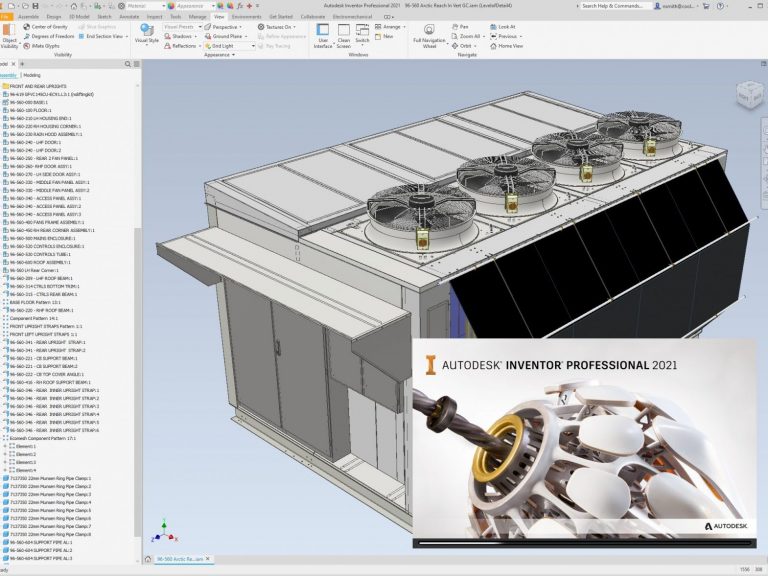
Task: Expand Element:1 pattern node
Action: 5,446
